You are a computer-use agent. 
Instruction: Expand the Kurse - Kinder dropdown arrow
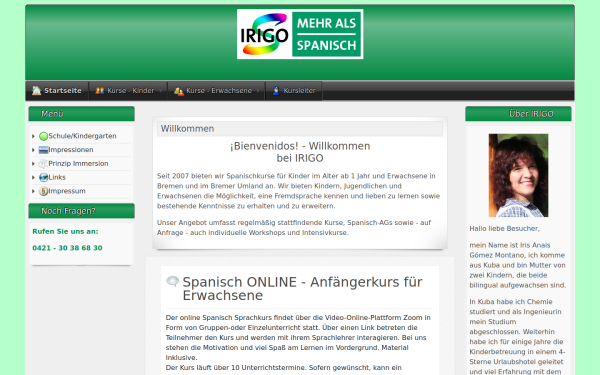tap(160, 91)
